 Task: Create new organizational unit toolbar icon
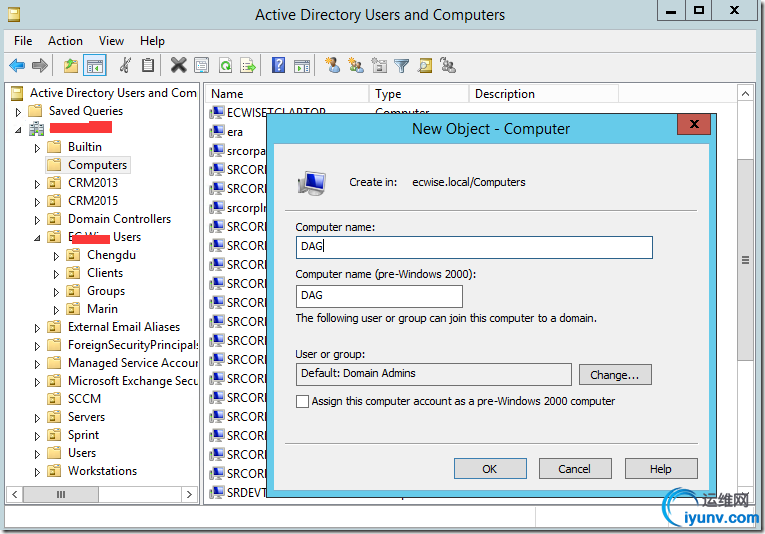click(379, 65)
